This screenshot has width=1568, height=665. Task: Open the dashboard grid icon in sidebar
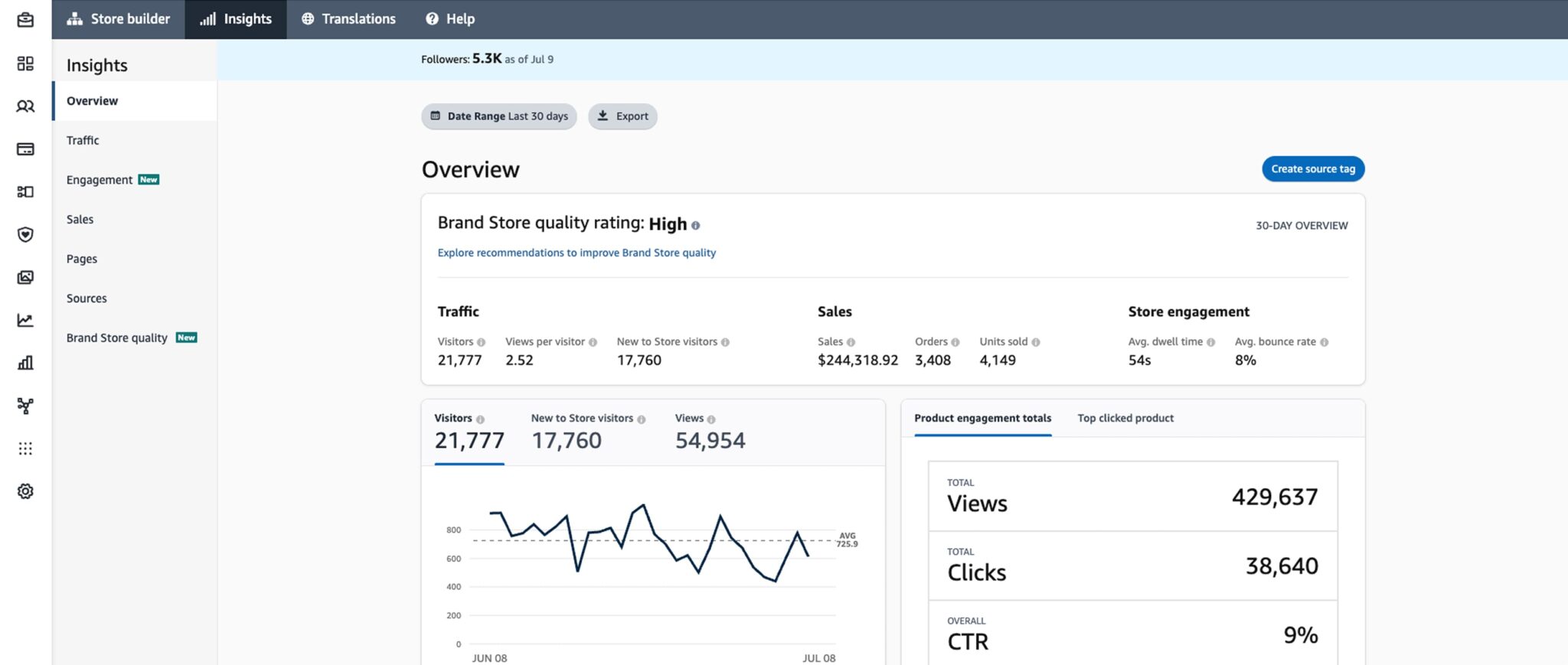25,64
